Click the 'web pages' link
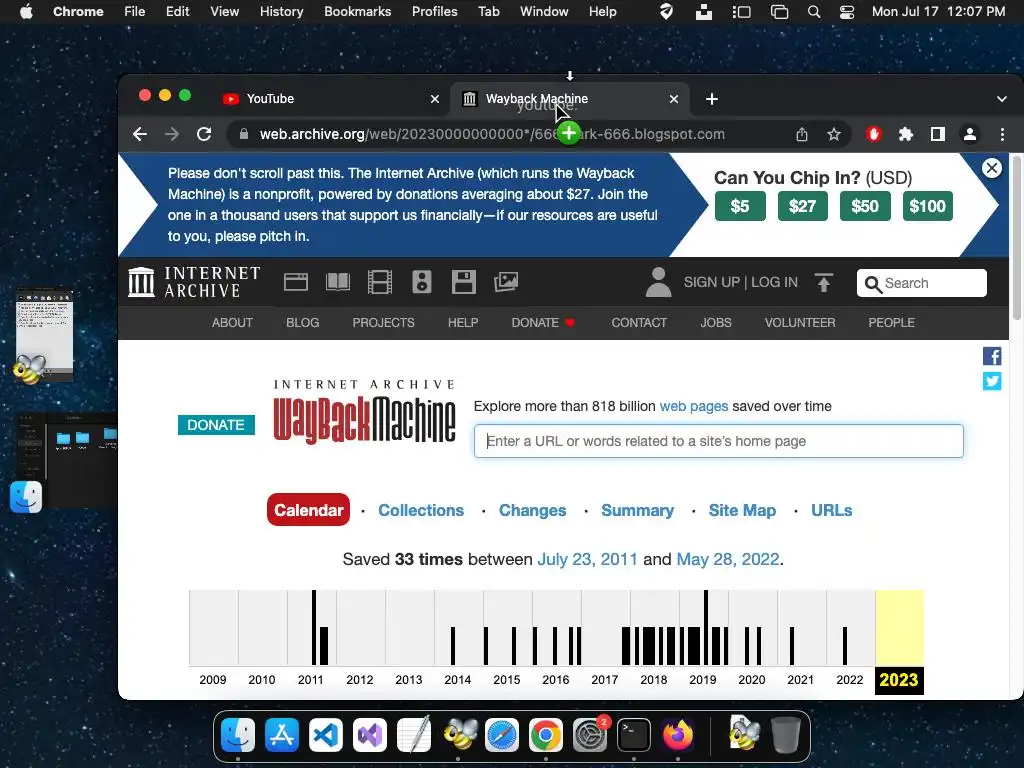This screenshot has height=768, width=1024. point(694,406)
